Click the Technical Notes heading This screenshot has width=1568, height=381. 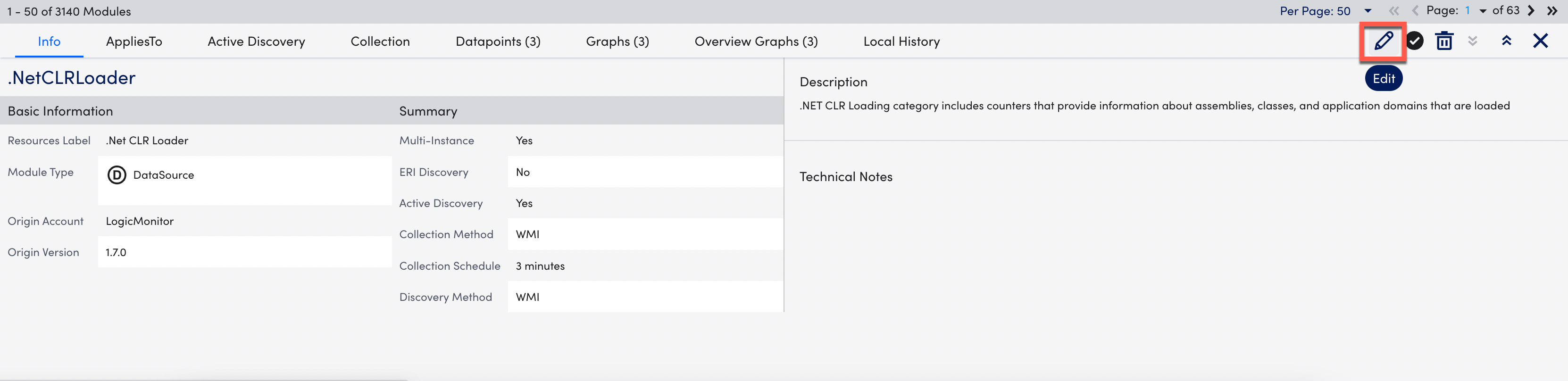pos(846,177)
